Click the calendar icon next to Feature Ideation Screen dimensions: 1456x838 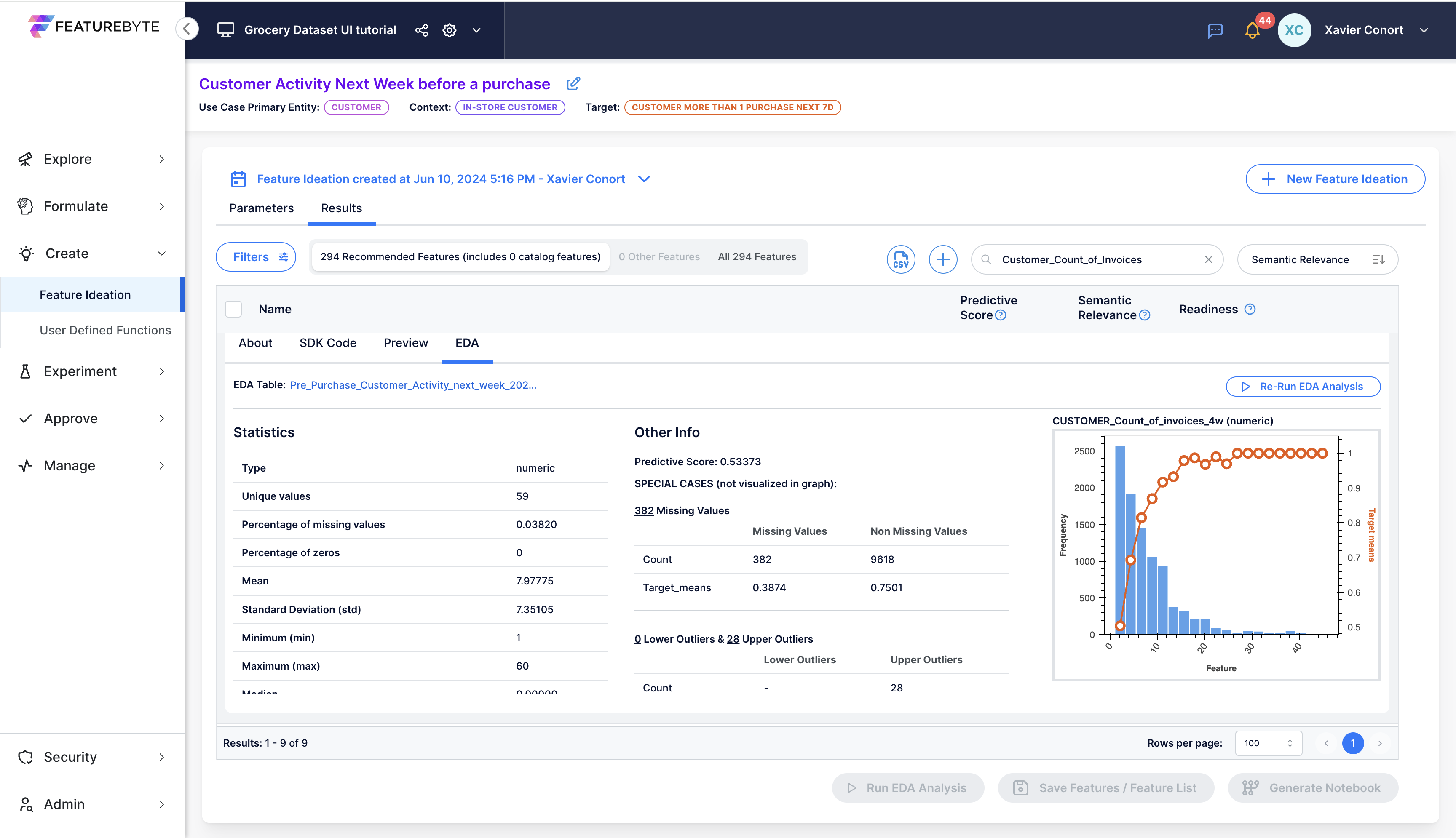point(238,179)
